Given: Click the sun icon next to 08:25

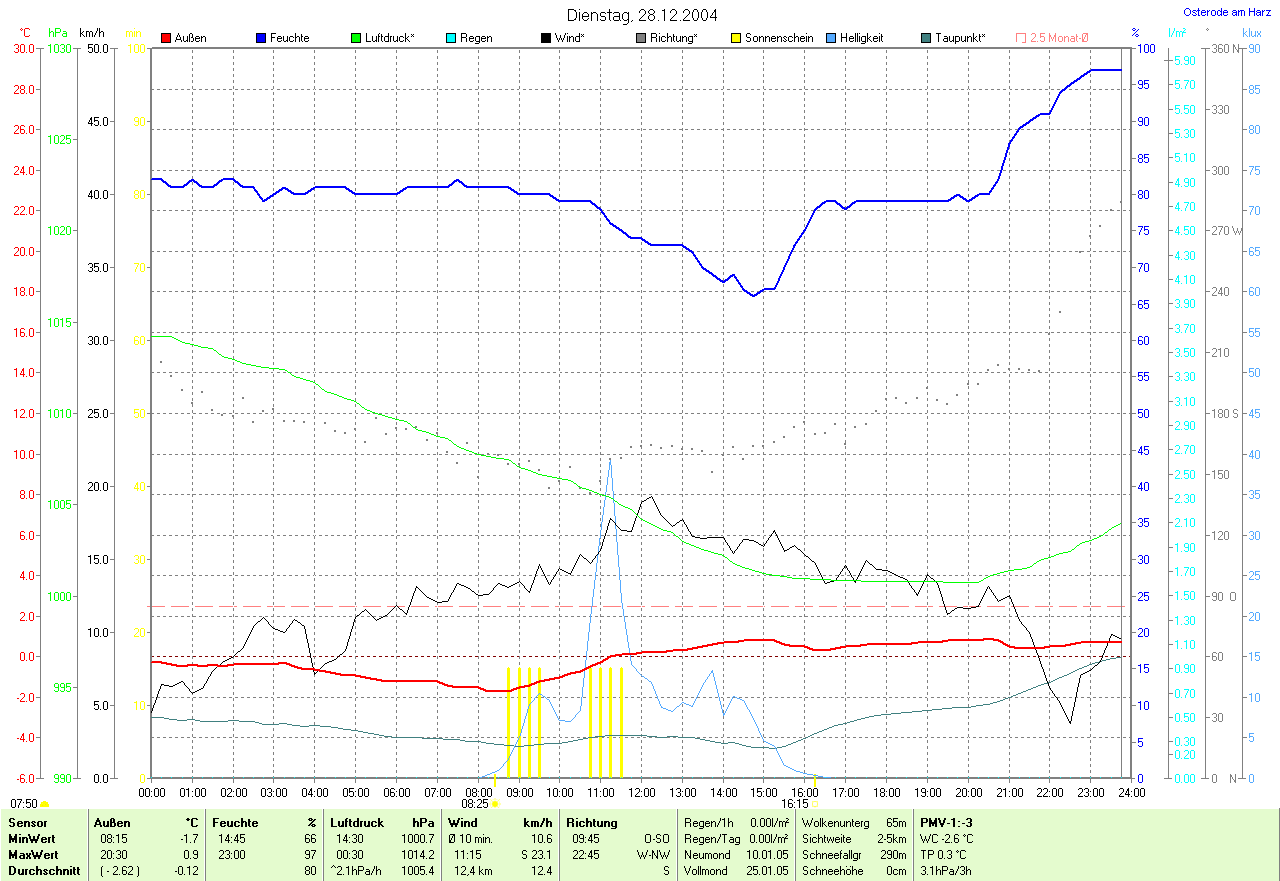Looking at the screenshot, I should pos(494,803).
